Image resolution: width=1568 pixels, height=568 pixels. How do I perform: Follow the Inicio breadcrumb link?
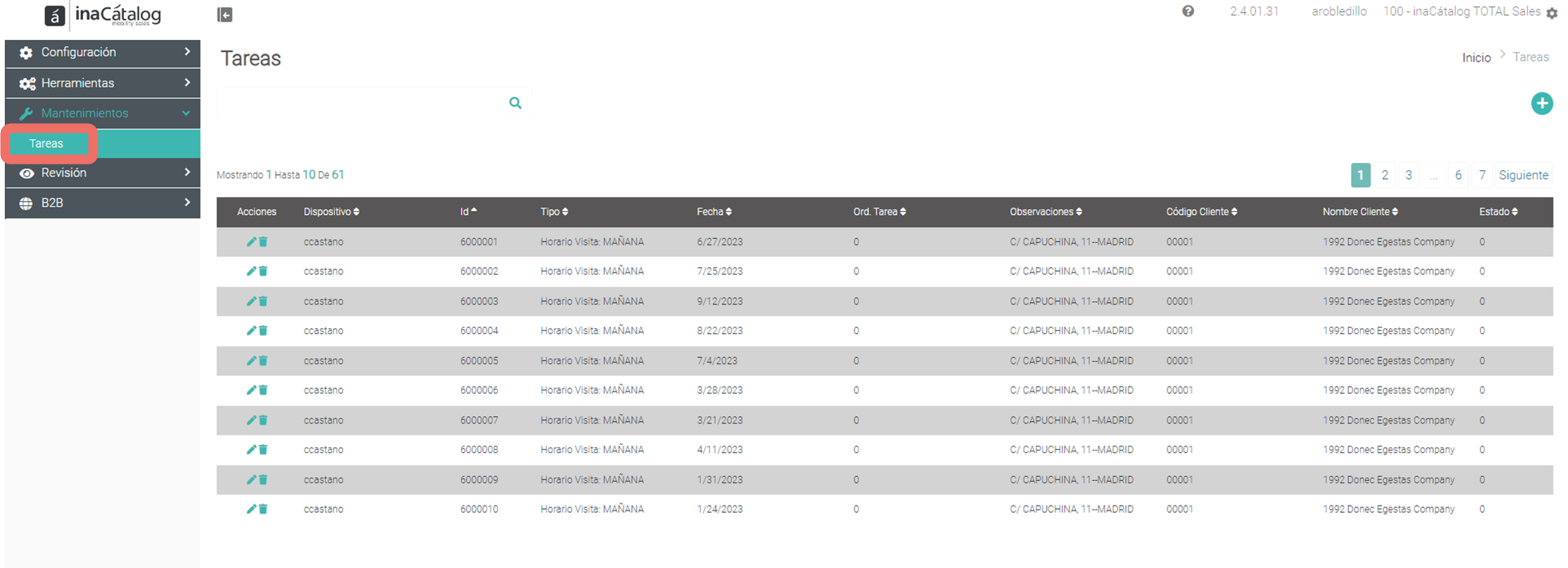point(1476,58)
